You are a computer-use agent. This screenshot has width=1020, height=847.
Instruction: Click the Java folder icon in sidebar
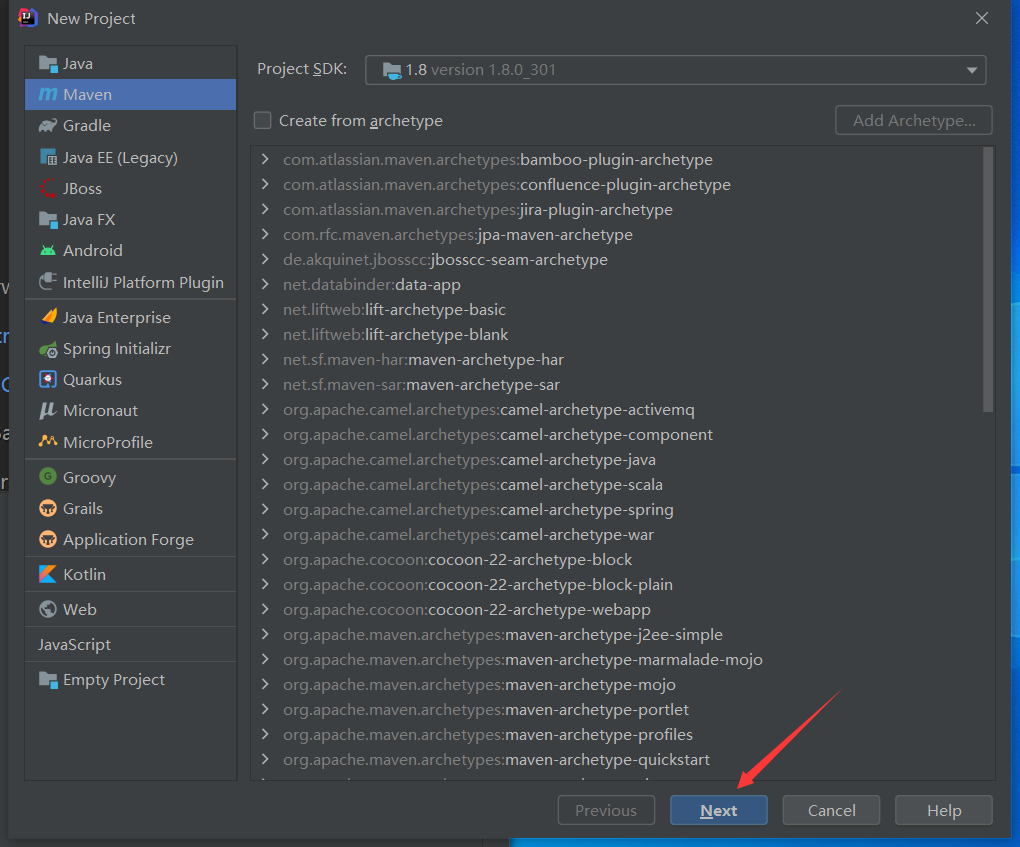(48, 64)
